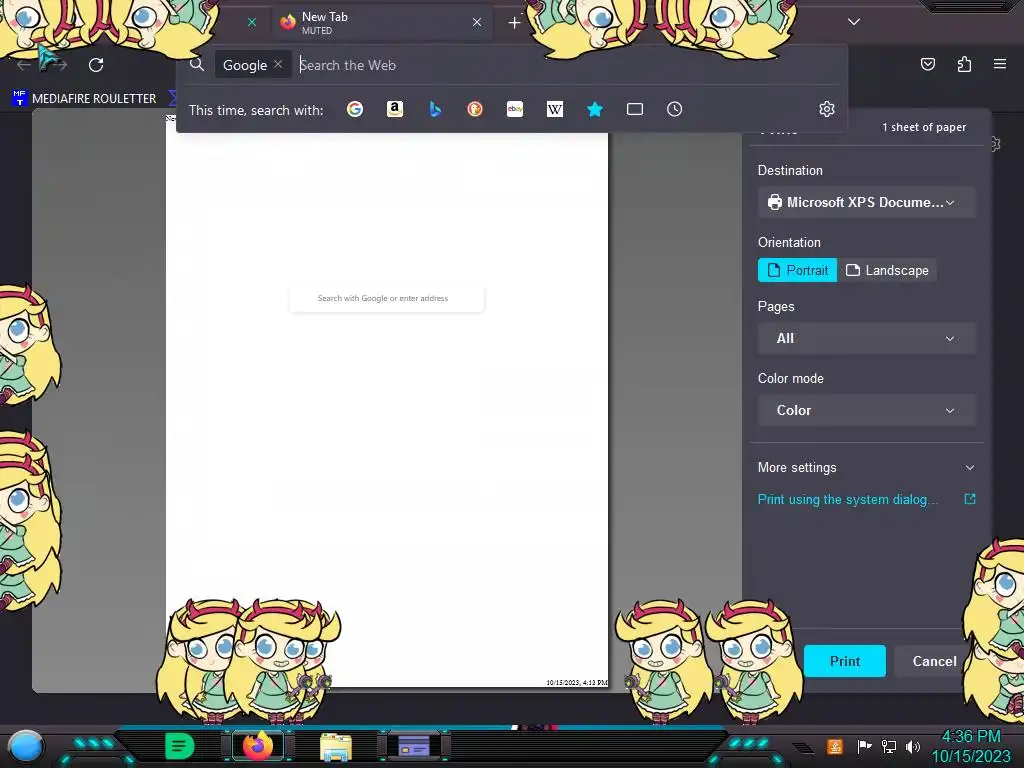Open the Pages All dropdown
The height and width of the screenshot is (768, 1024).
[866, 338]
